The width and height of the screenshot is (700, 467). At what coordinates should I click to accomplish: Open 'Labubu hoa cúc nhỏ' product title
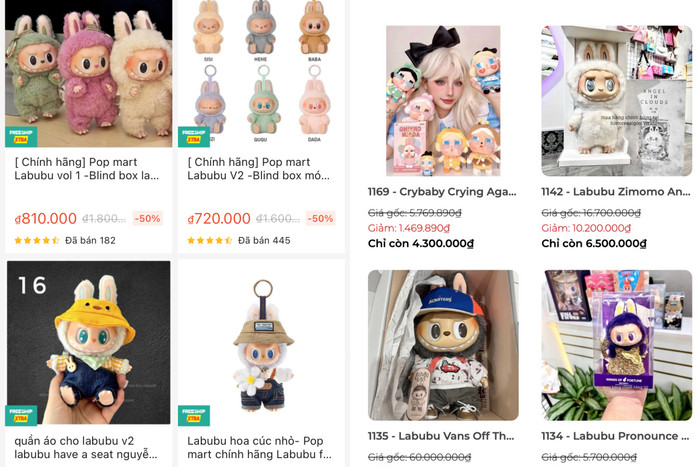(x=259, y=447)
